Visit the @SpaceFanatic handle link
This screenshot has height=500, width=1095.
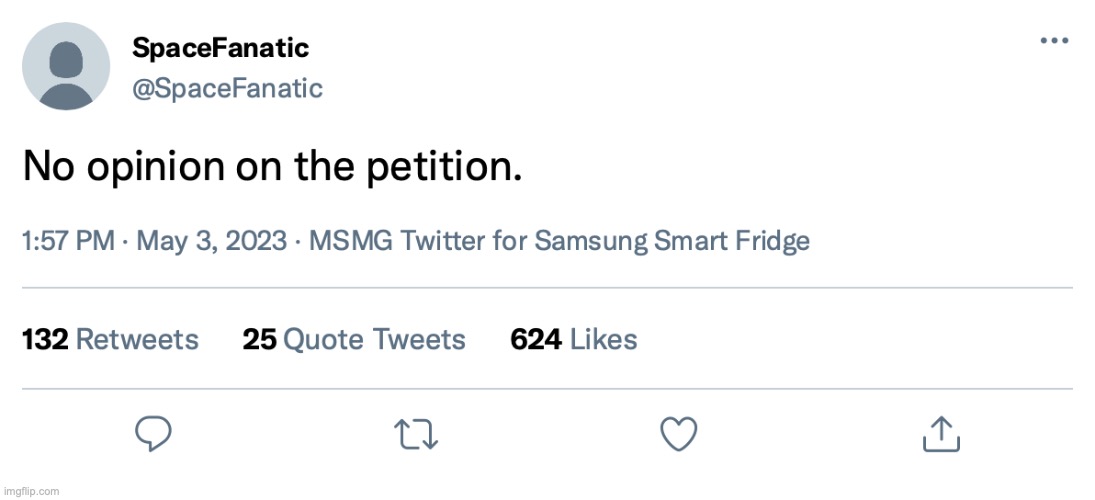click(x=227, y=88)
